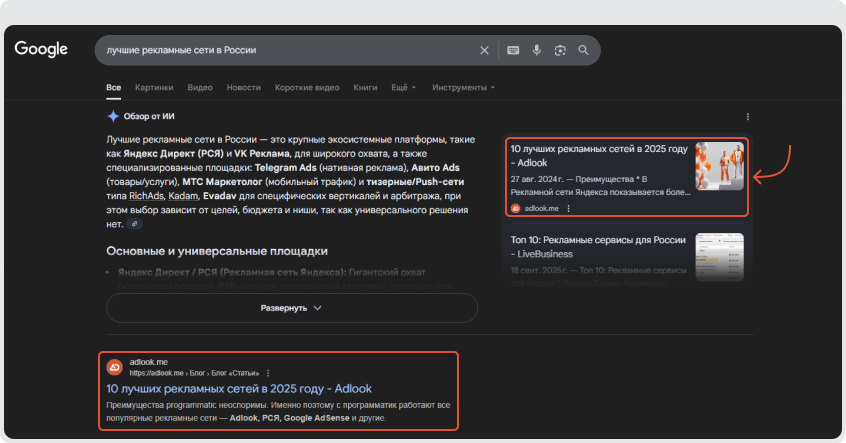
Task: Open the Короткие видео tab
Action: pos(307,88)
